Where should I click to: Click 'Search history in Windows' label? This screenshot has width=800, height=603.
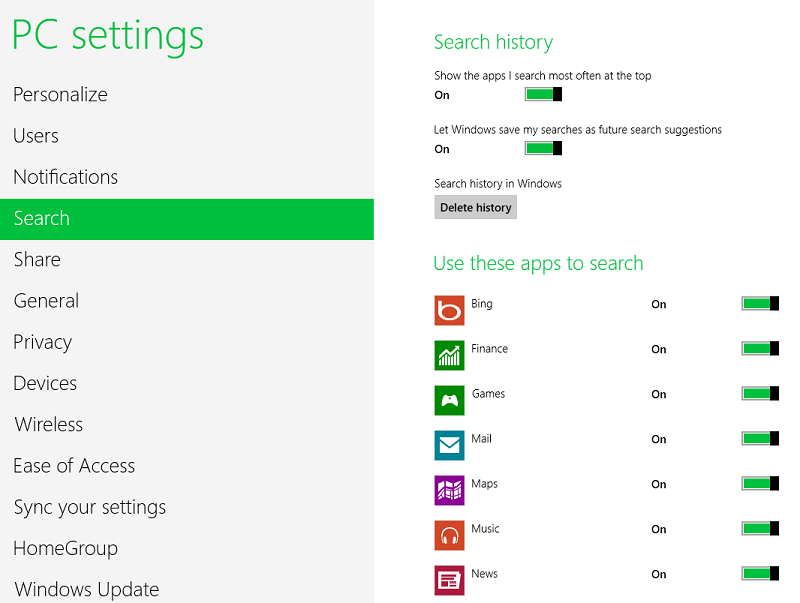click(498, 184)
